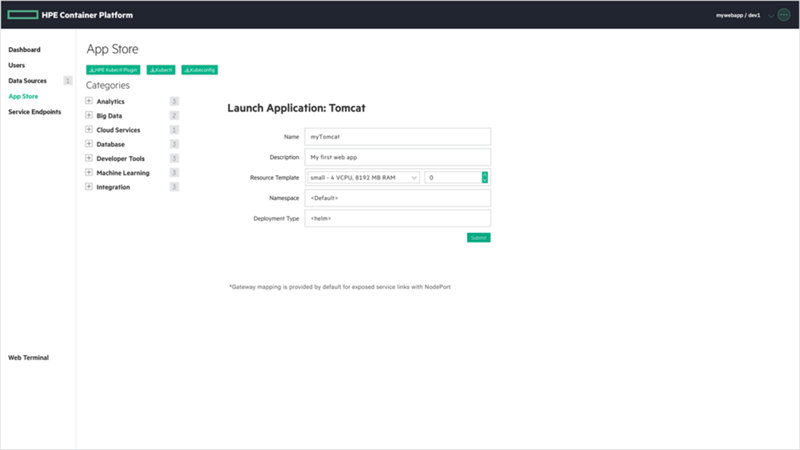Select App Store in sidebar
Screen dimensions: 800x450
coord(23,96)
